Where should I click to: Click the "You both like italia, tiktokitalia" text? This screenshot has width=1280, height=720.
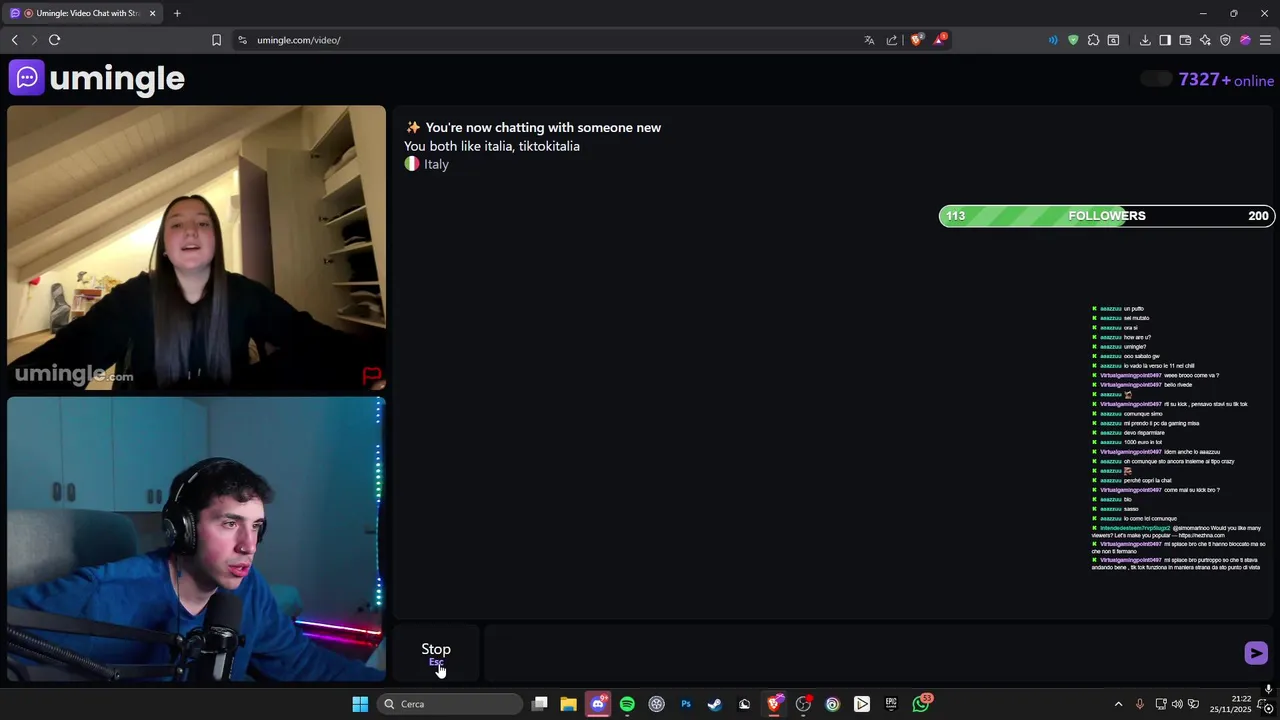492,146
